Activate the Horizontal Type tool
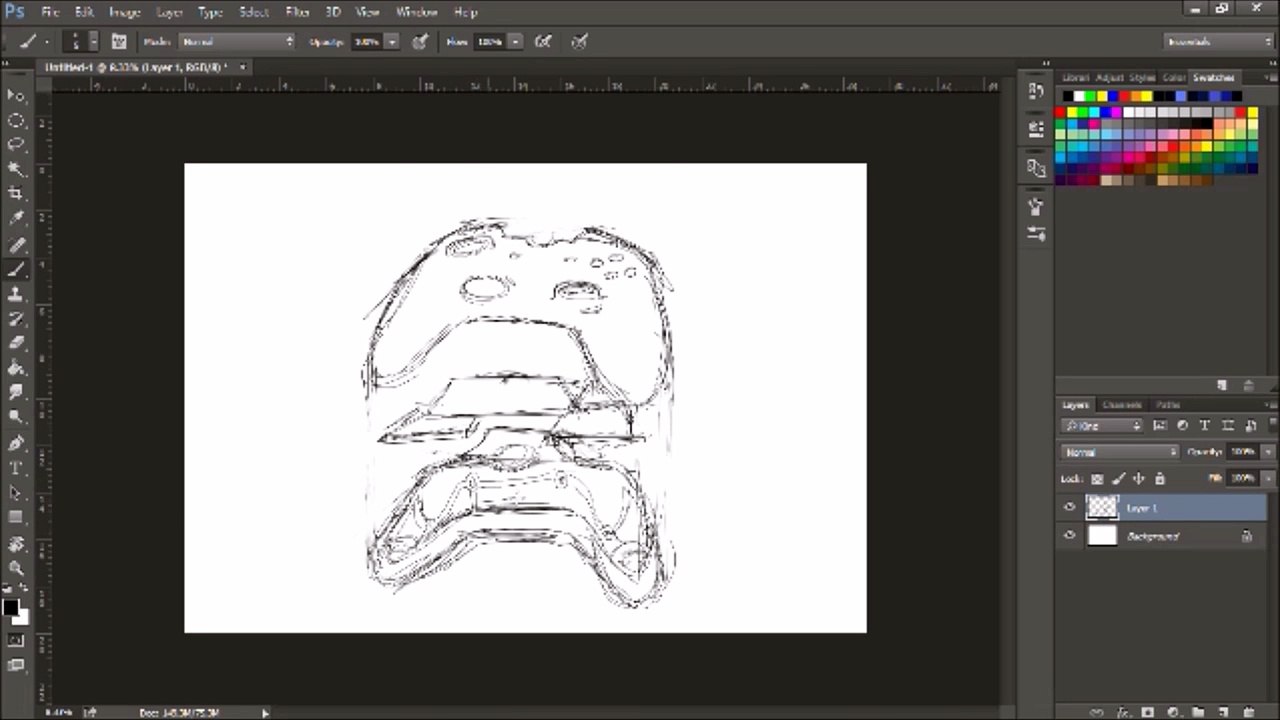This screenshot has width=1280, height=720. 16,468
